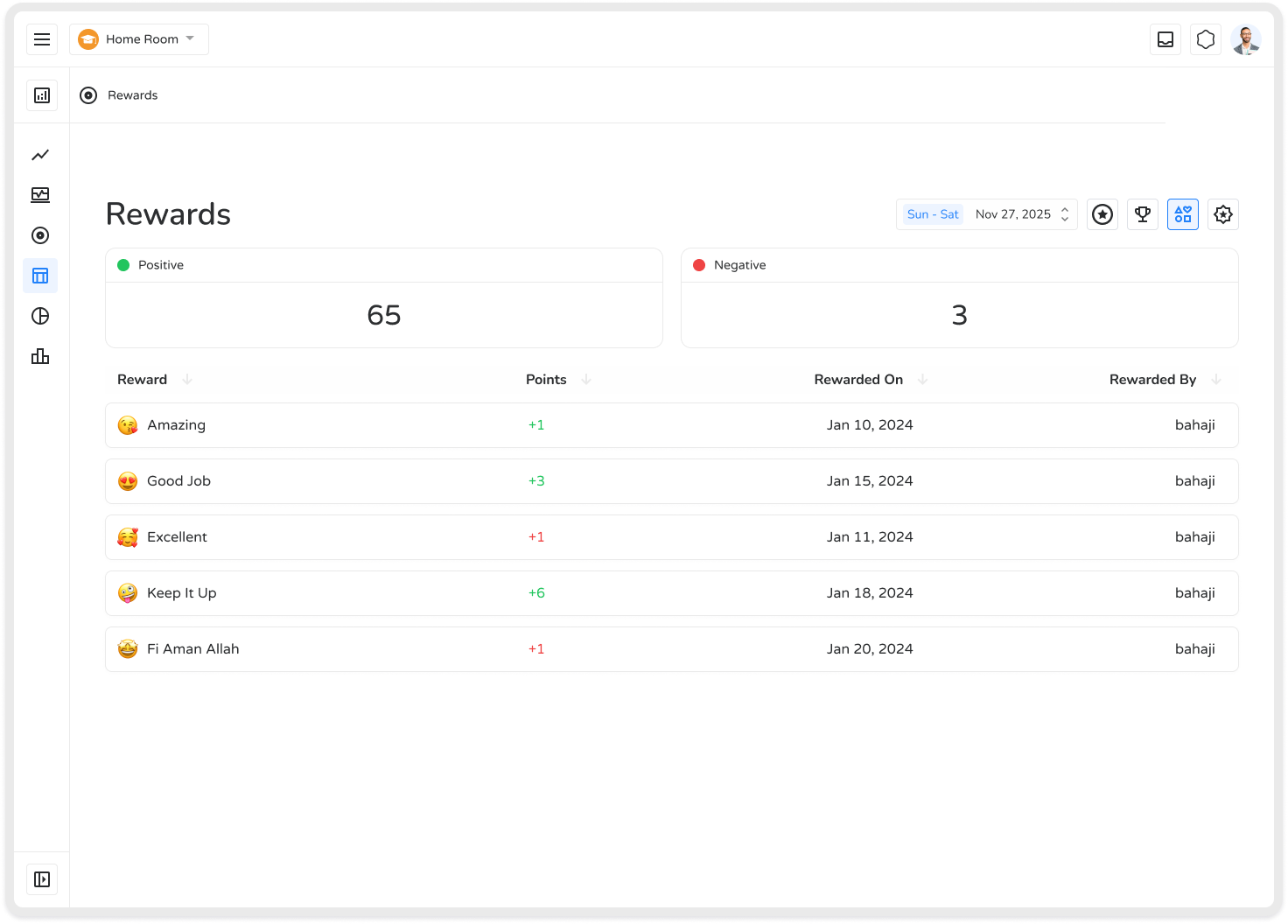
Task: Click the inbox tray icon in the top bar
Action: 1165,38
